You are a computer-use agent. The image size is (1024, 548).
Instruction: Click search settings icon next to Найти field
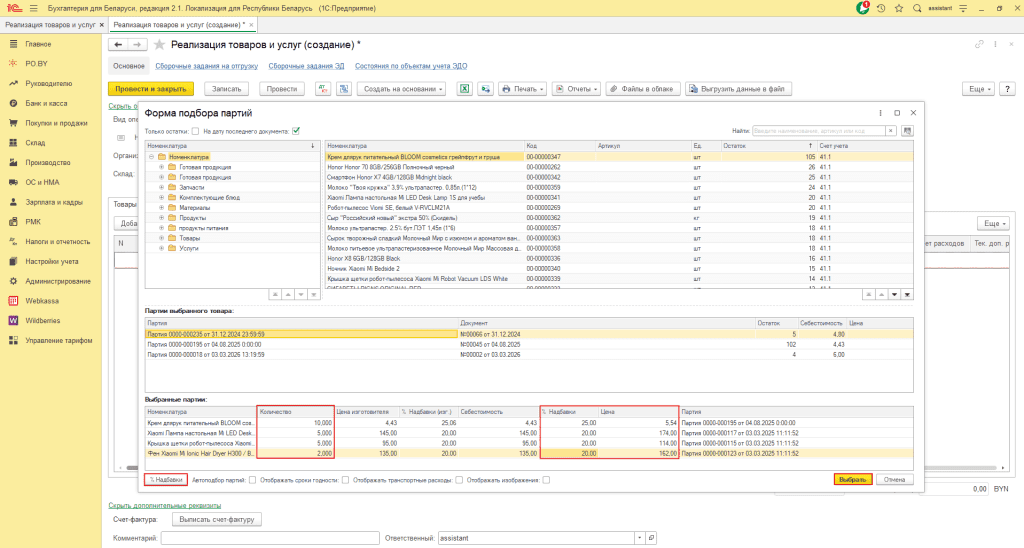pyautogui.click(x=906, y=130)
